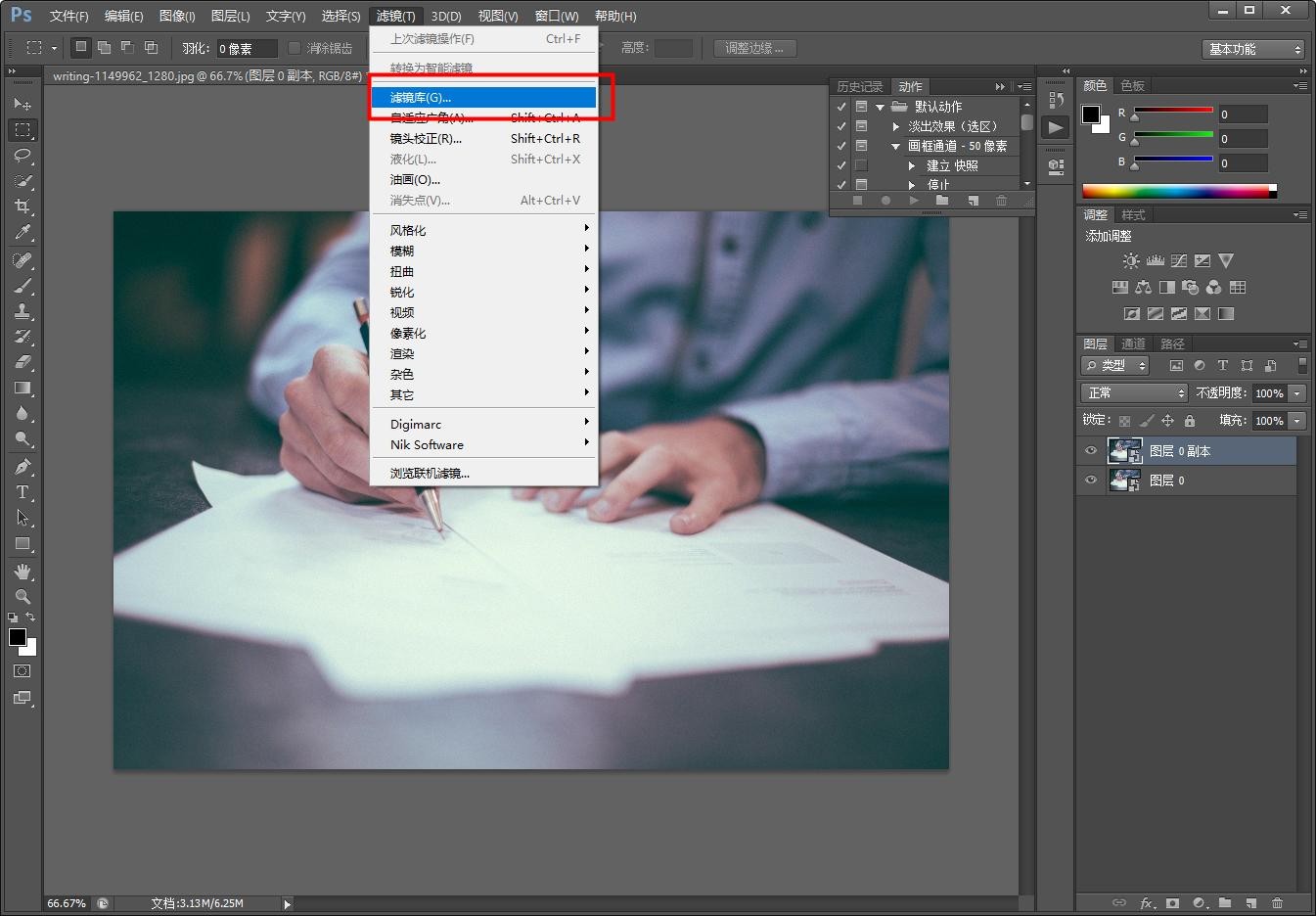Image resolution: width=1316 pixels, height=916 pixels.
Task: Select the Horizontal Type tool
Action: point(23,492)
